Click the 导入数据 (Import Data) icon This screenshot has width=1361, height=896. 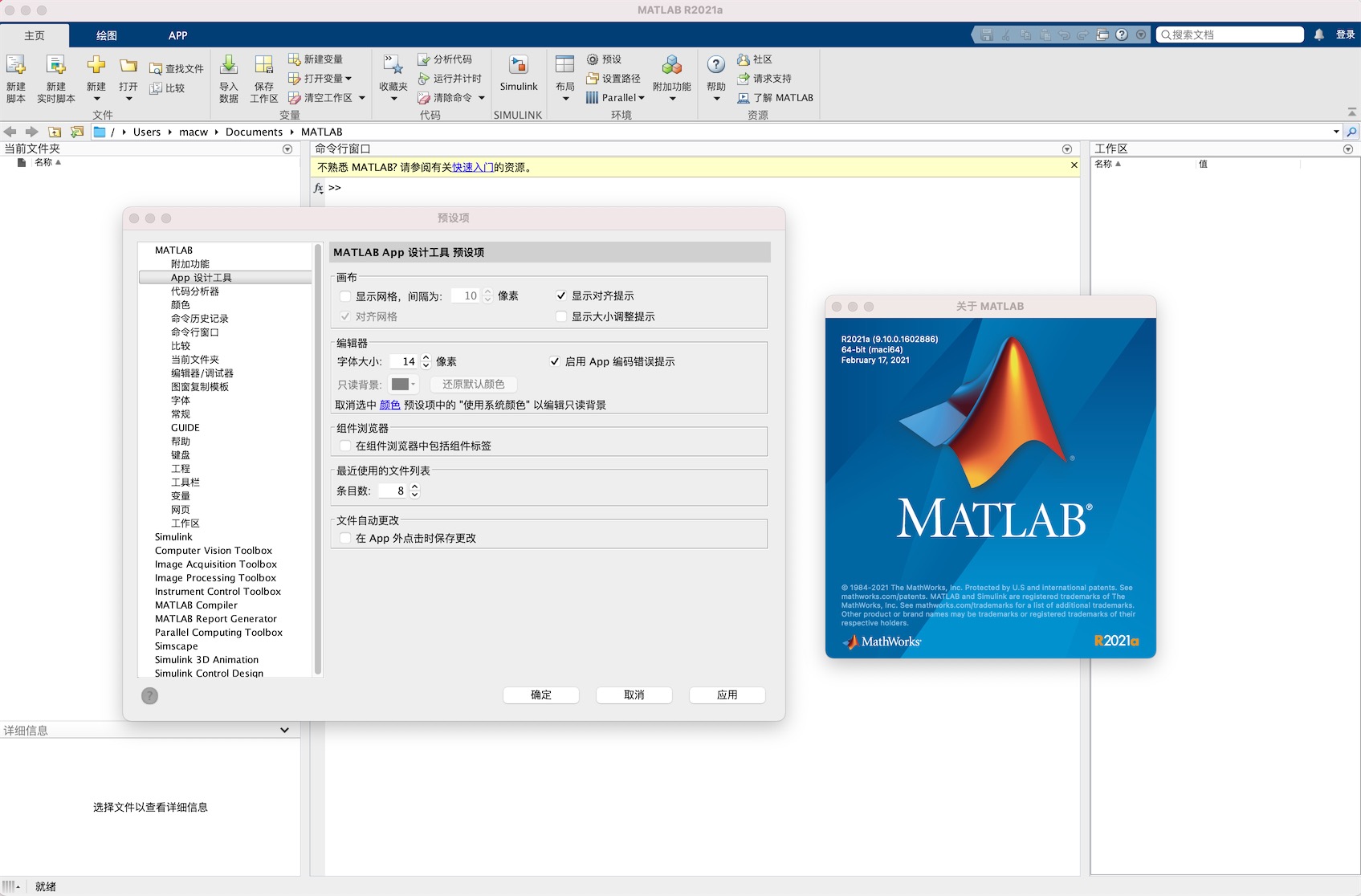coord(229,66)
